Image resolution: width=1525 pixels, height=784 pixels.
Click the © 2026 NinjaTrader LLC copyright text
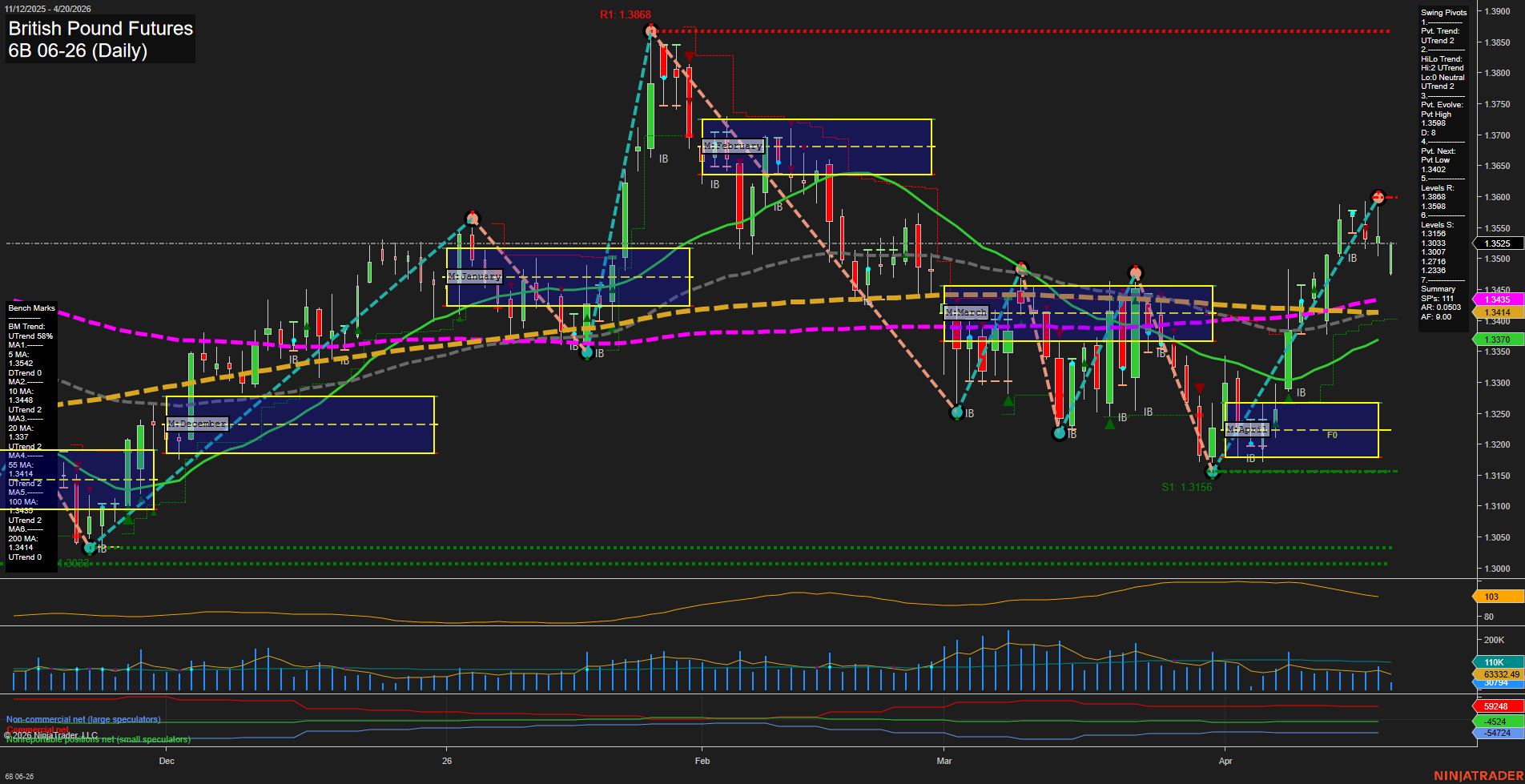point(50,734)
